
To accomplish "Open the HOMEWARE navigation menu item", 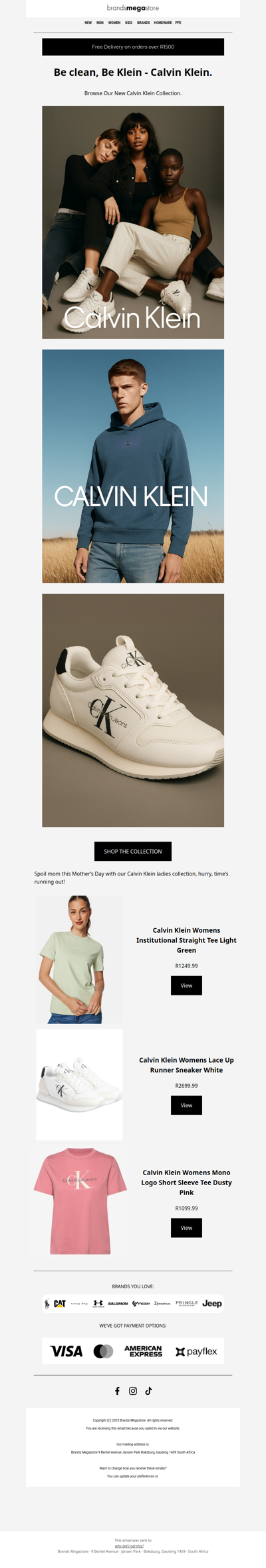I will click(x=163, y=23).
